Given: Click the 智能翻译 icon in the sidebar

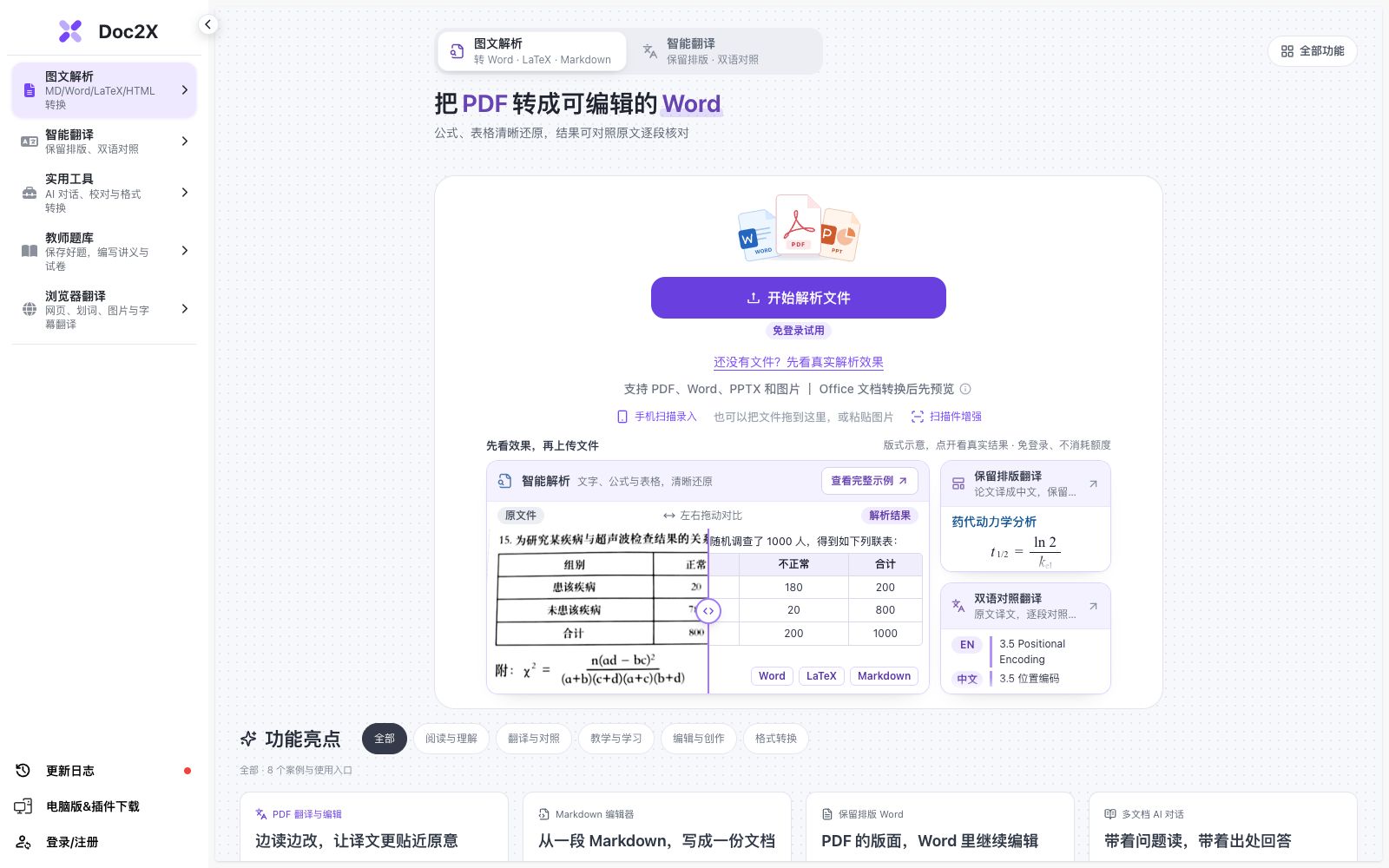Looking at the screenshot, I should pyautogui.click(x=30, y=141).
